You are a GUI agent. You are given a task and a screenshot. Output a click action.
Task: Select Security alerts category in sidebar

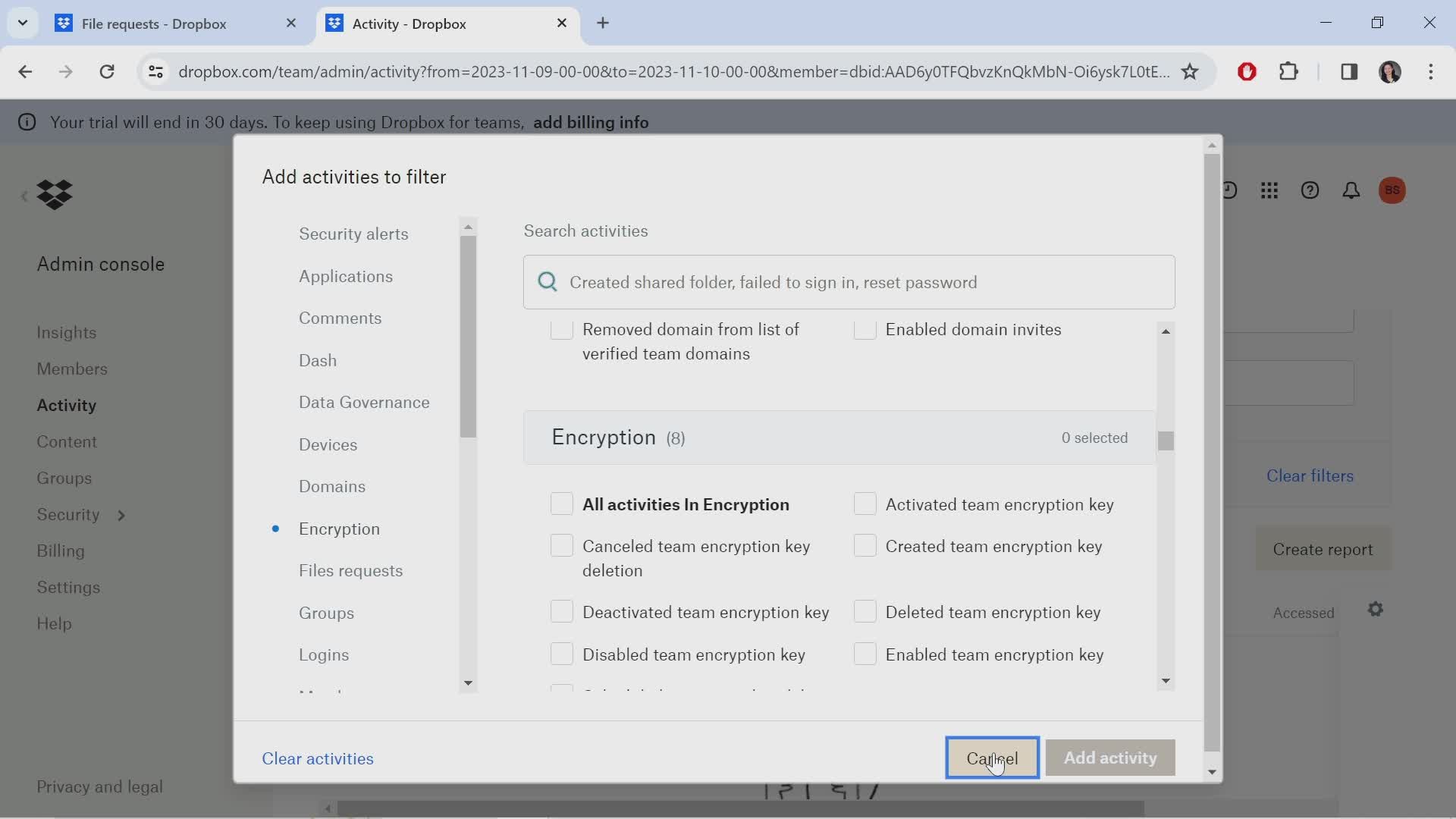[354, 233]
